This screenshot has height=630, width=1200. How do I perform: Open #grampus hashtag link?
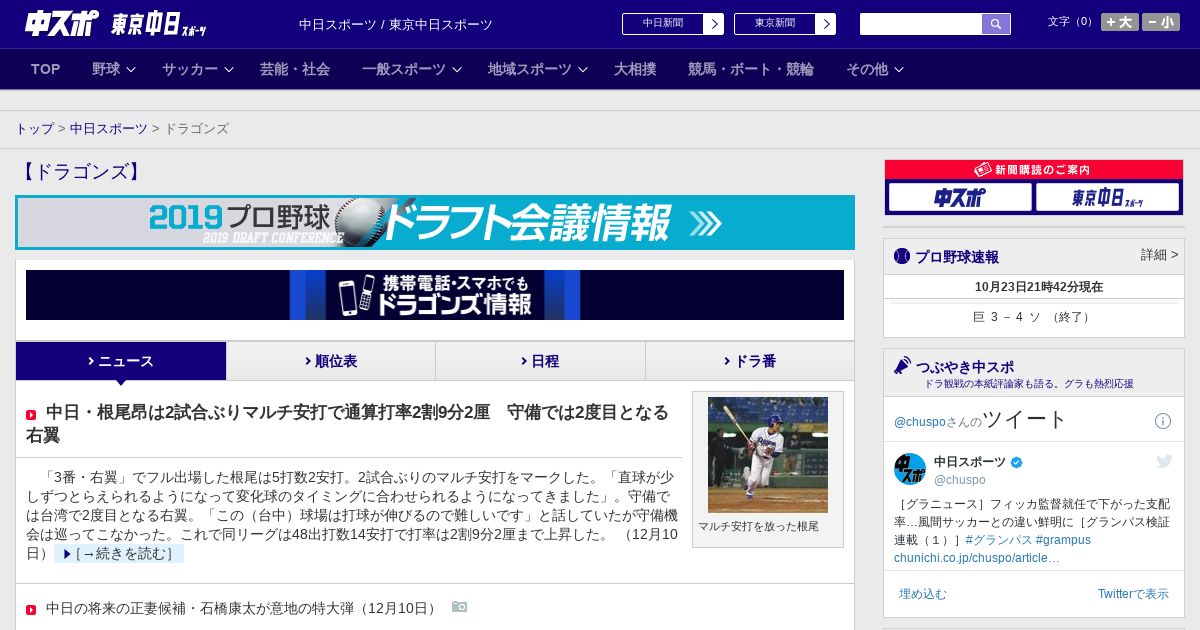[x=1063, y=540]
